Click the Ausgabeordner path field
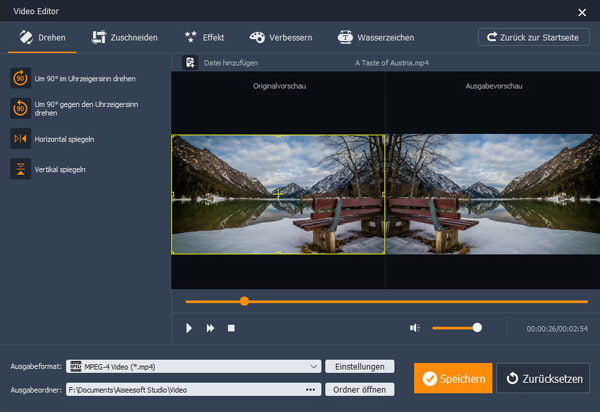Image resolution: width=600 pixels, height=412 pixels. tap(185, 389)
